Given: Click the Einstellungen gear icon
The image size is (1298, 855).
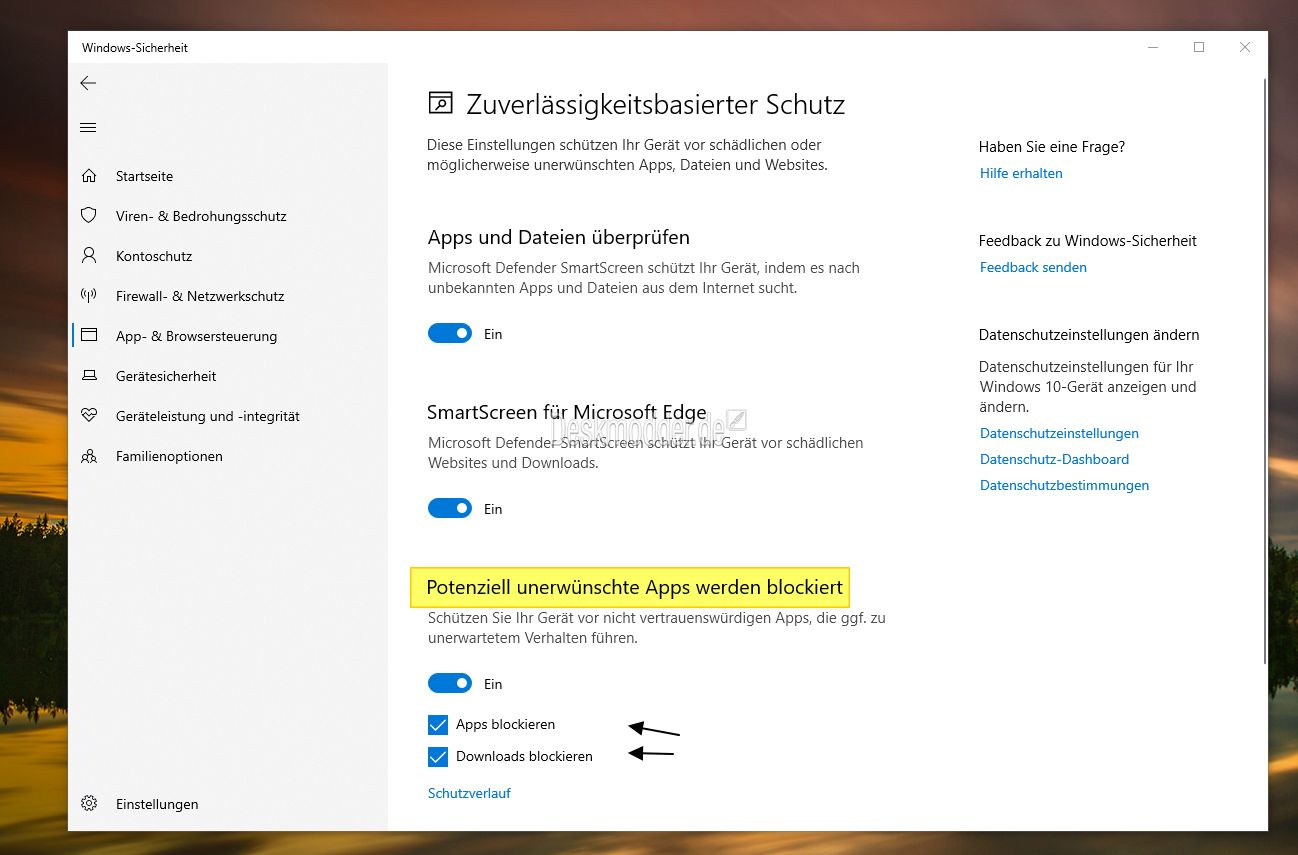Looking at the screenshot, I should coord(89,804).
